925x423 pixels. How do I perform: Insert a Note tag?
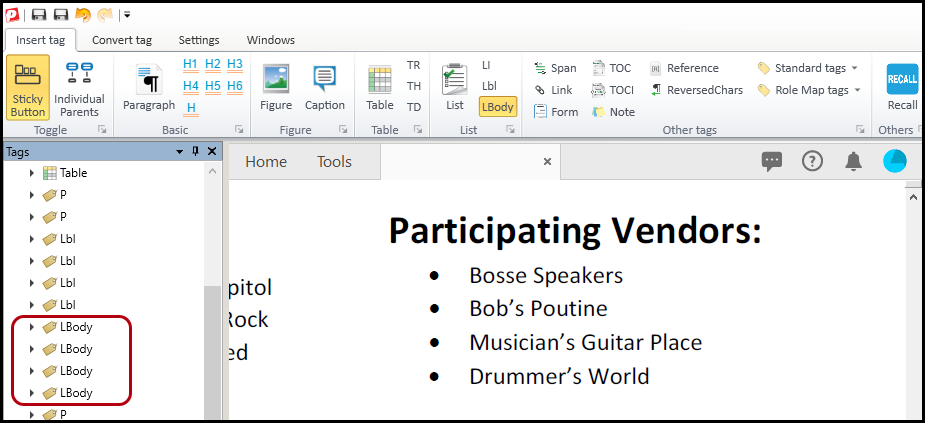[613, 112]
